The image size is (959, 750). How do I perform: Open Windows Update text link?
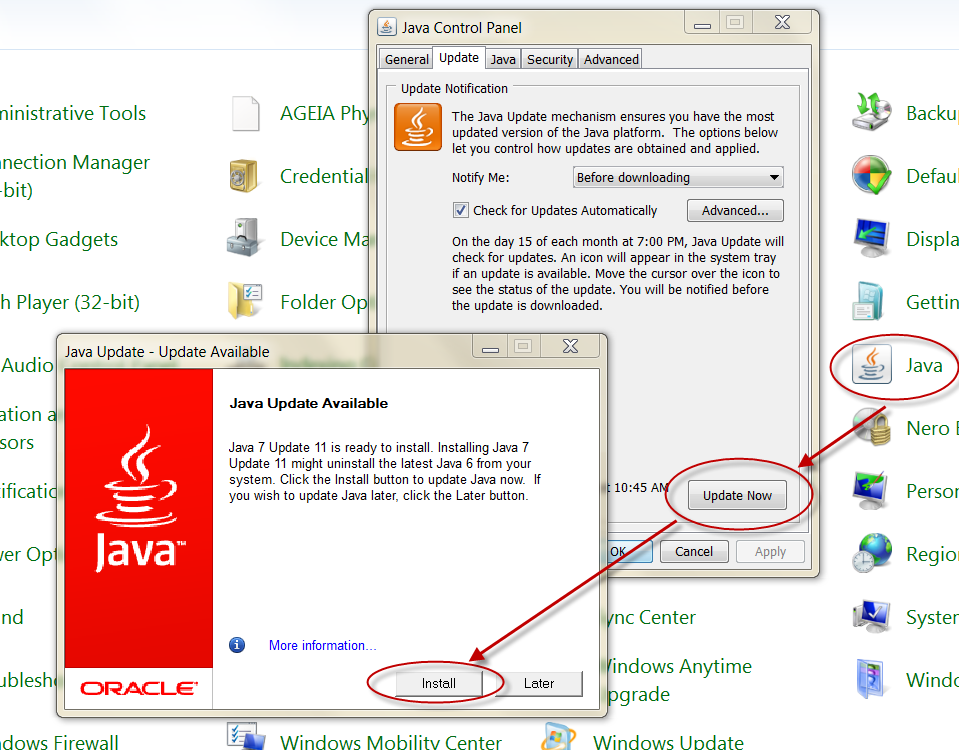(x=668, y=741)
